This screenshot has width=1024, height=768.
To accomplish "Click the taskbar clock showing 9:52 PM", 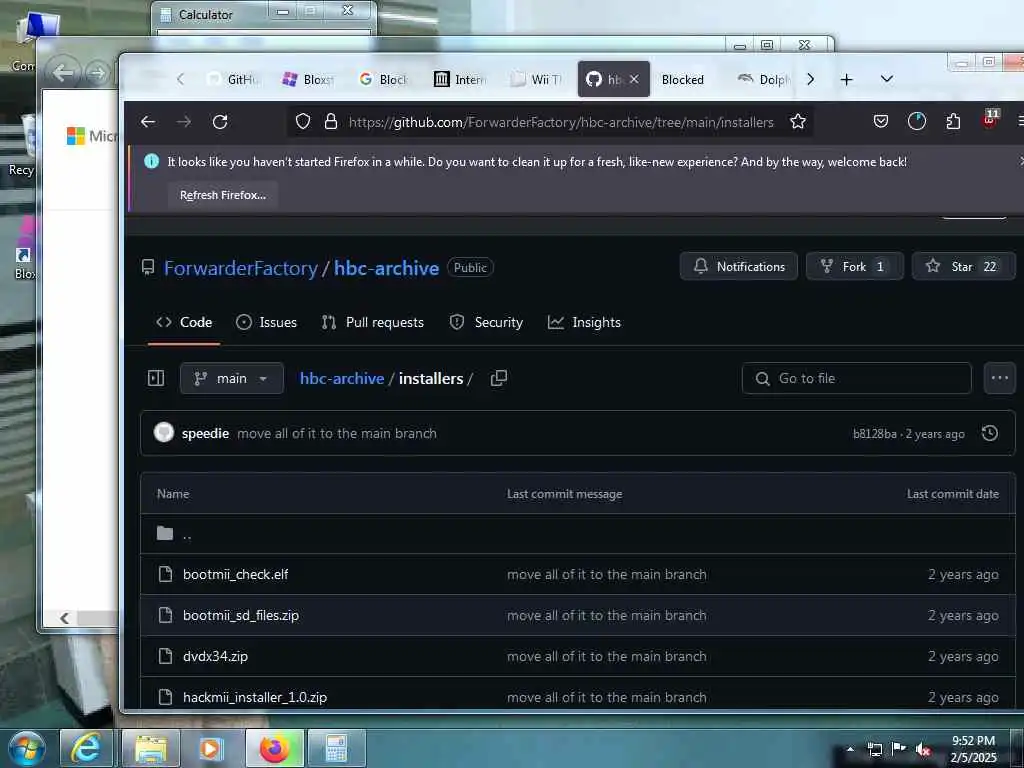I will coord(973,749).
